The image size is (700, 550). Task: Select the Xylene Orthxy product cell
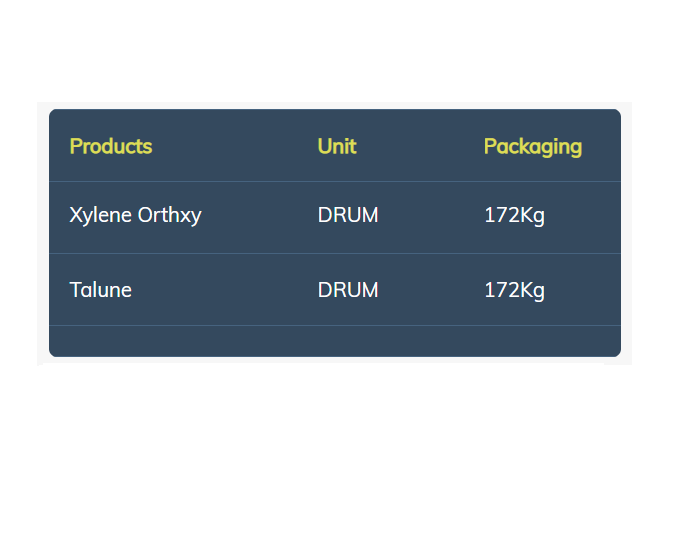135,216
